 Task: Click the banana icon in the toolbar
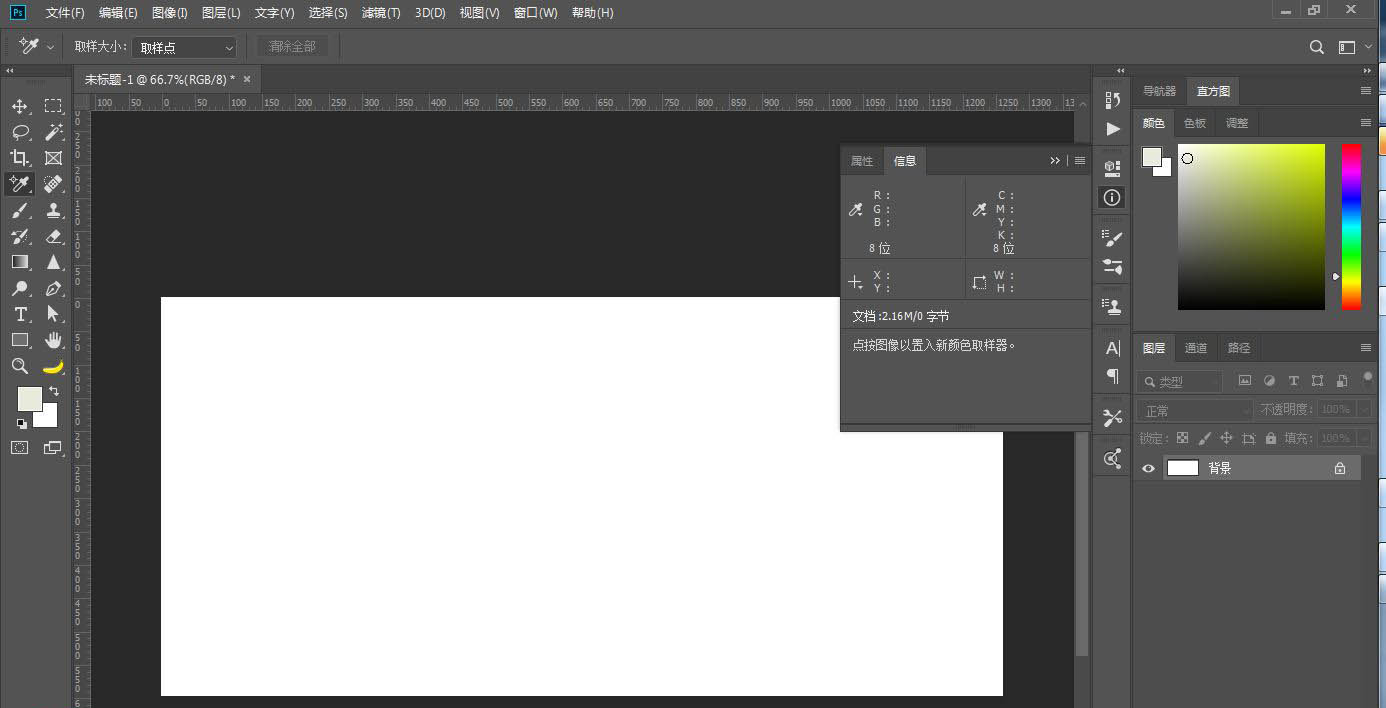(x=53, y=366)
